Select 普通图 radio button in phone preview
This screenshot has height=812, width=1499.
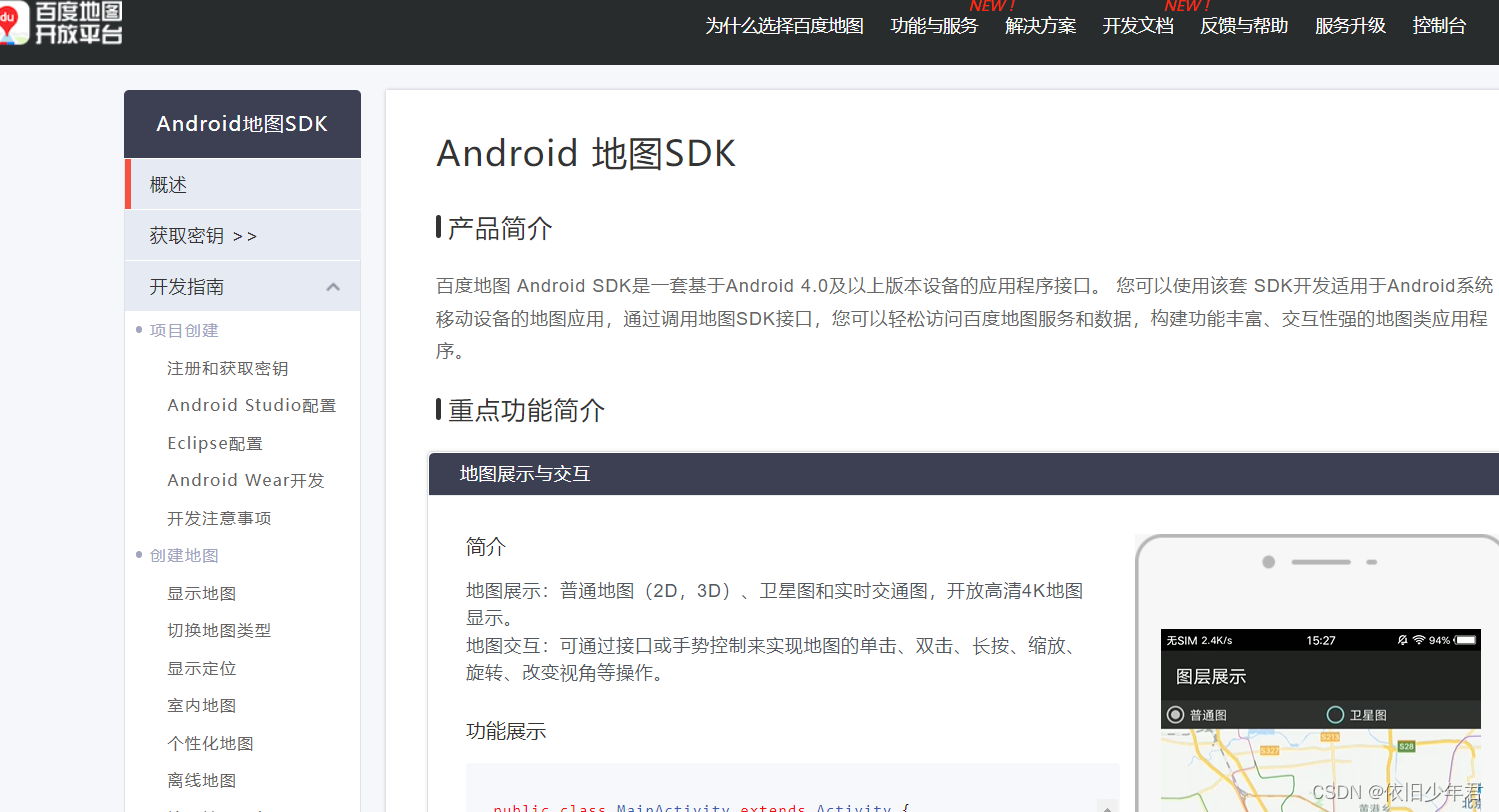click(1176, 715)
